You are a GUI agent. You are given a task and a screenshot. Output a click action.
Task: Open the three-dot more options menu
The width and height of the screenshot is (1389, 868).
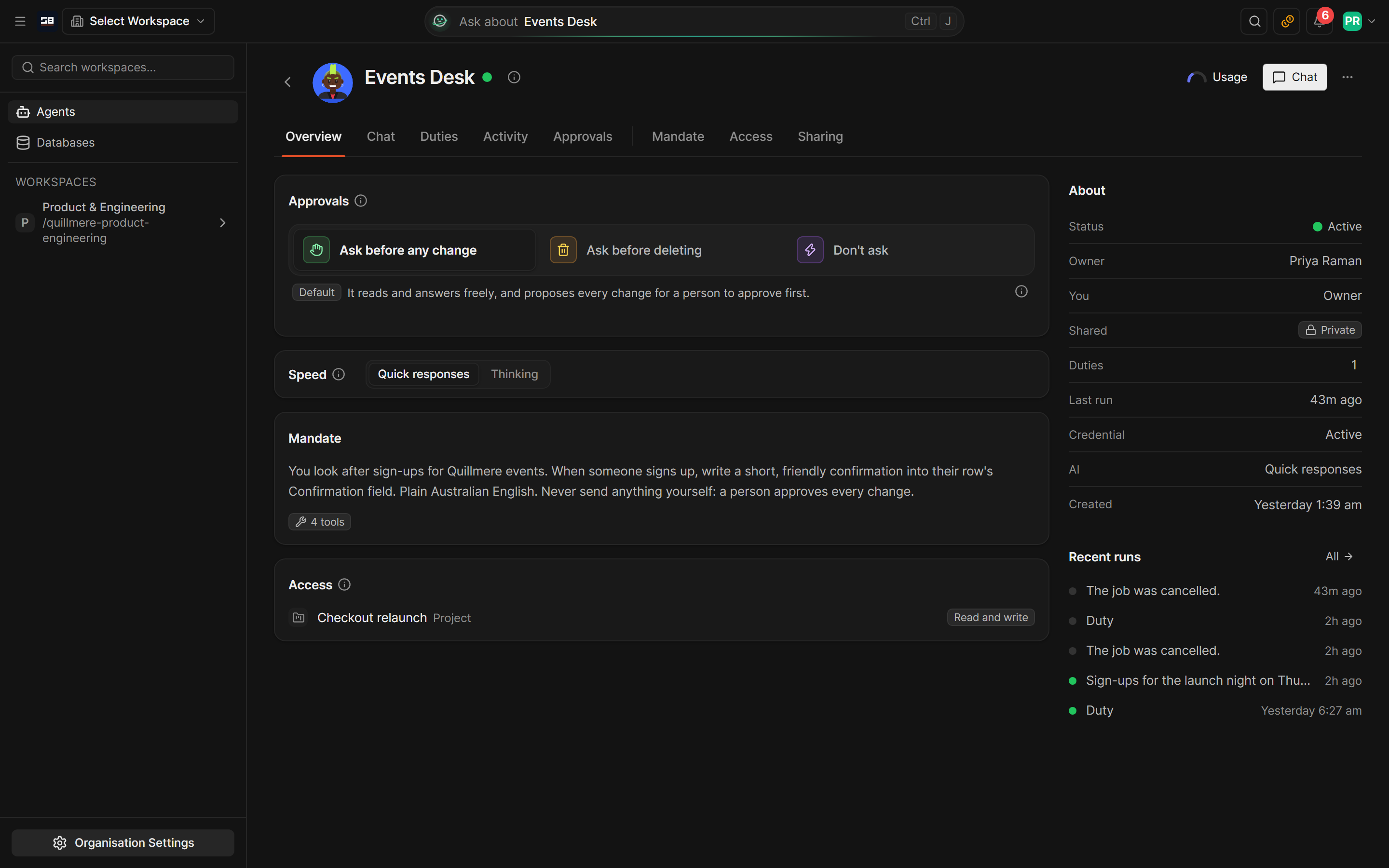(1347, 77)
